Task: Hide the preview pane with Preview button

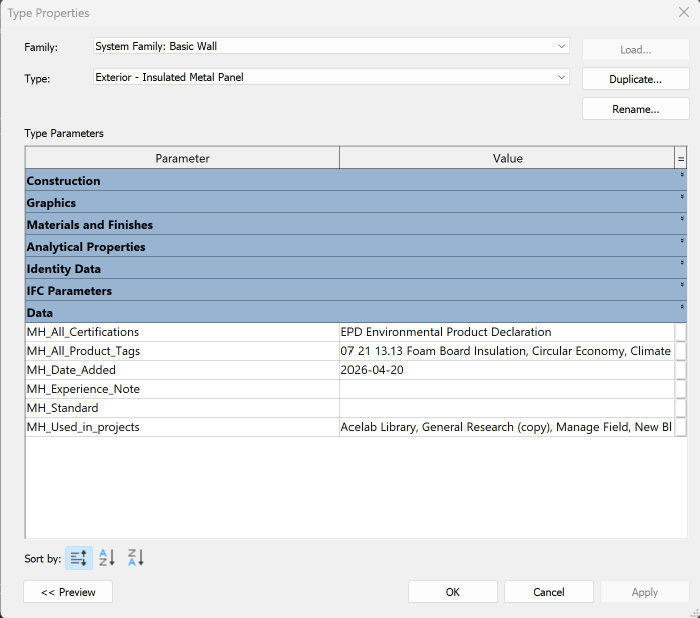Action: click(x=68, y=592)
